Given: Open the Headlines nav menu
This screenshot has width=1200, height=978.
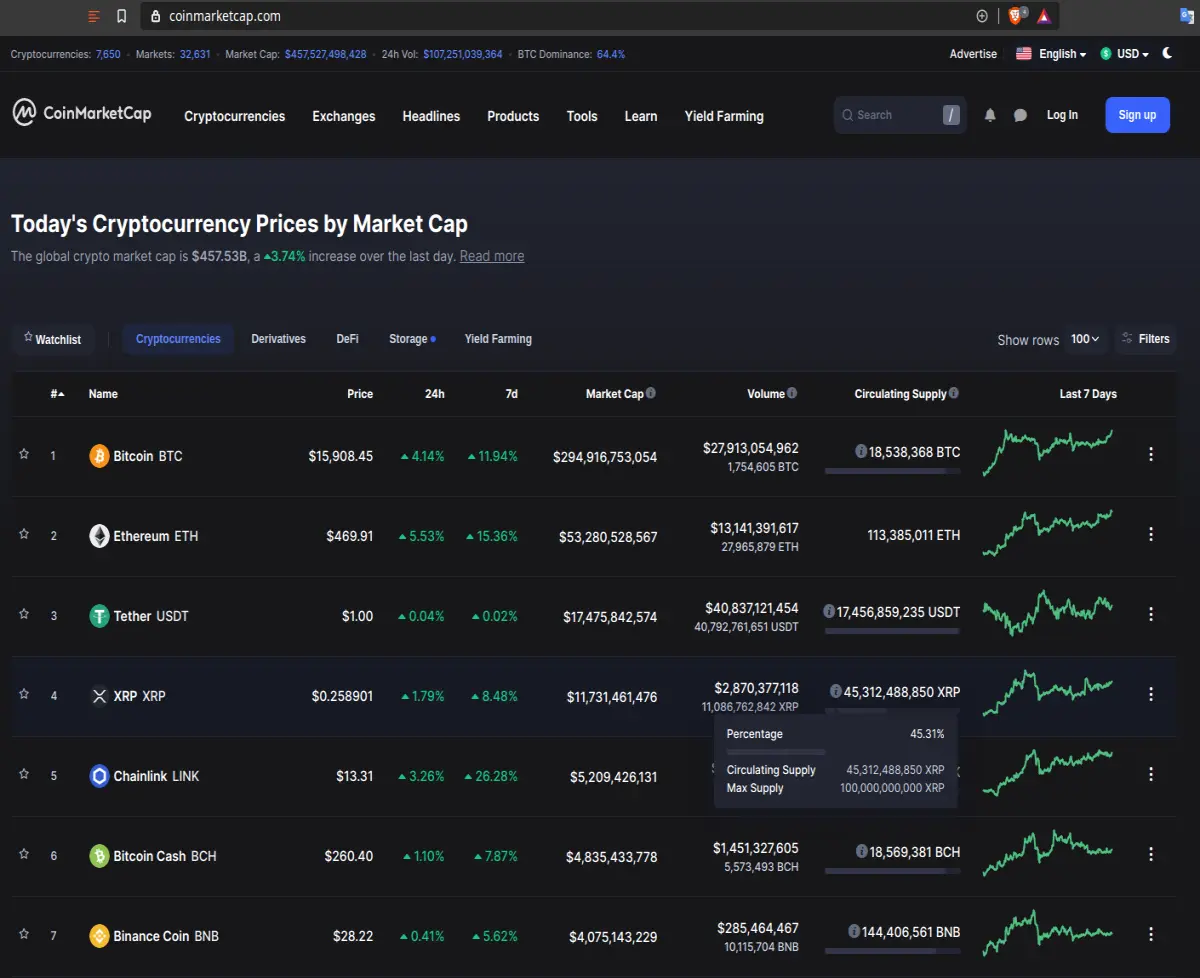Looking at the screenshot, I should pyautogui.click(x=431, y=116).
